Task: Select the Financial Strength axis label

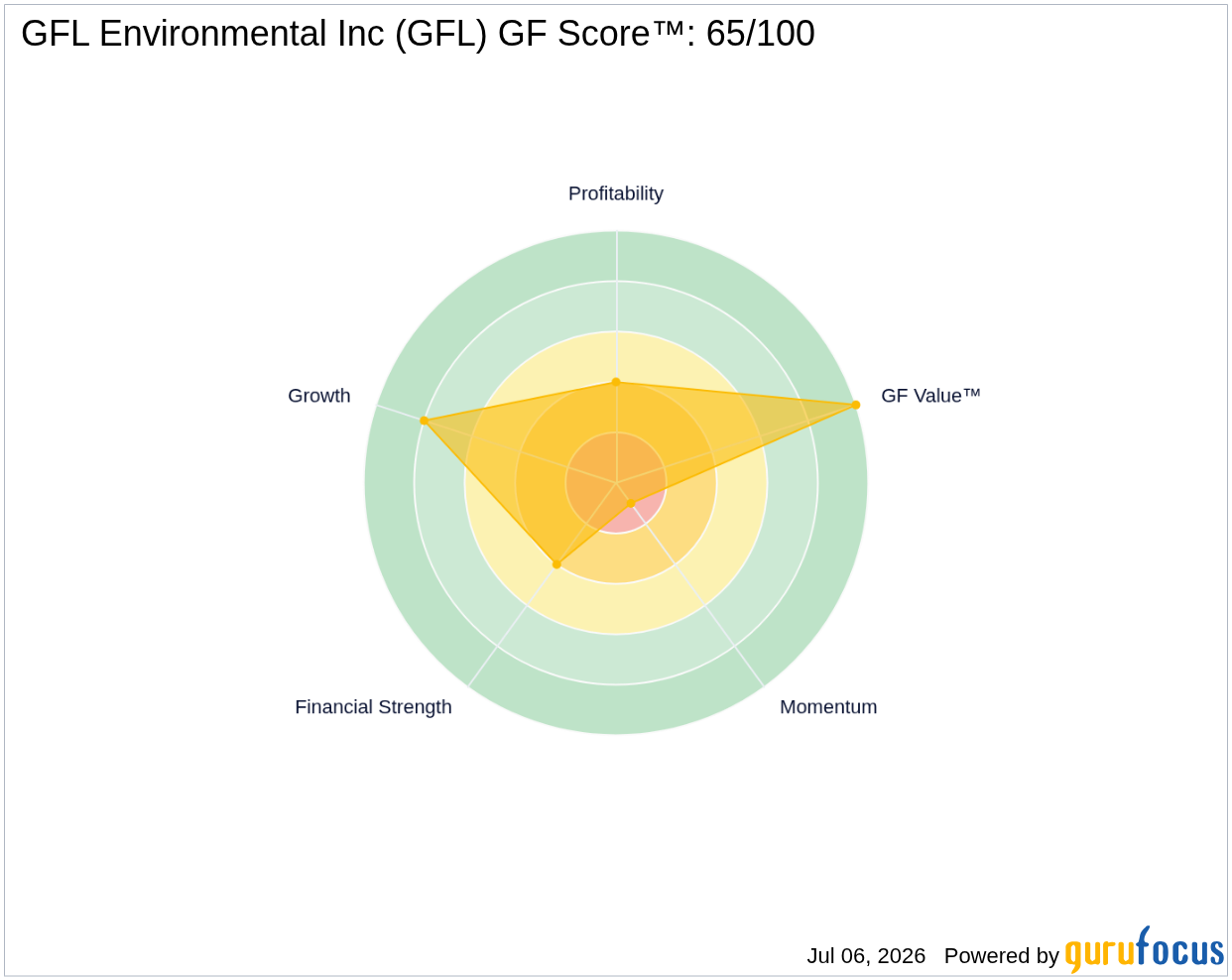Action: [373, 707]
